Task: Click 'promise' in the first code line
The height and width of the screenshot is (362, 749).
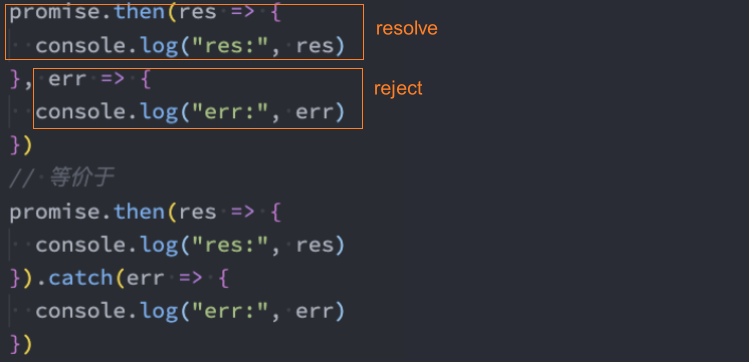Action: coord(55,13)
